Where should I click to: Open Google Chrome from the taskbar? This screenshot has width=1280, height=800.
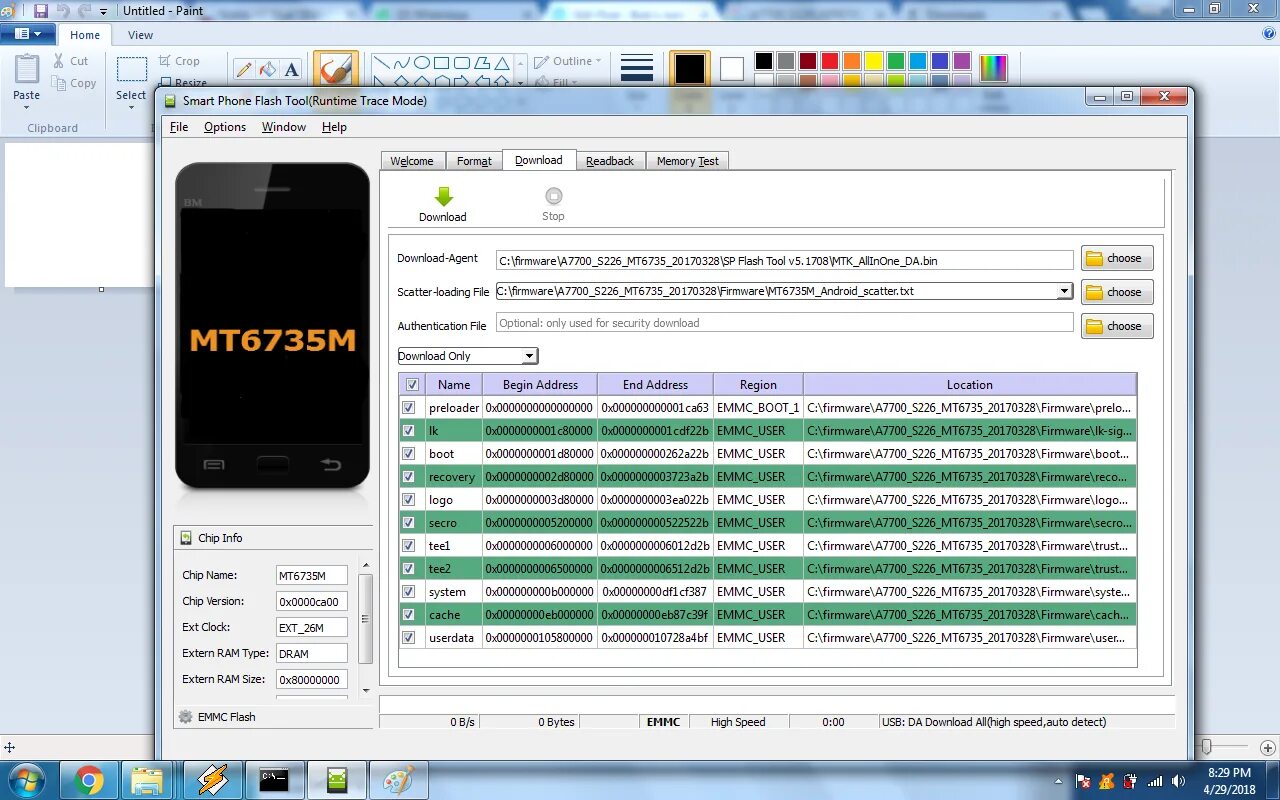(x=88, y=780)
